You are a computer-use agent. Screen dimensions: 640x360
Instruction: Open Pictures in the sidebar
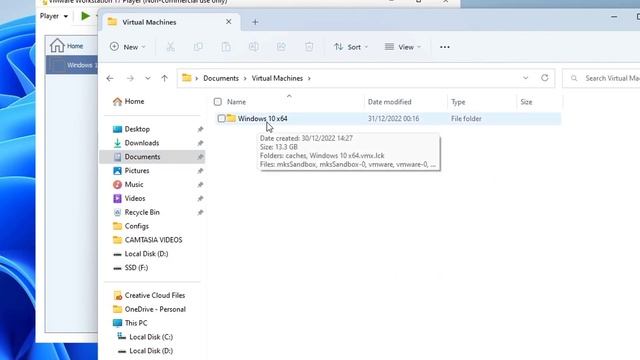[137, 171]
